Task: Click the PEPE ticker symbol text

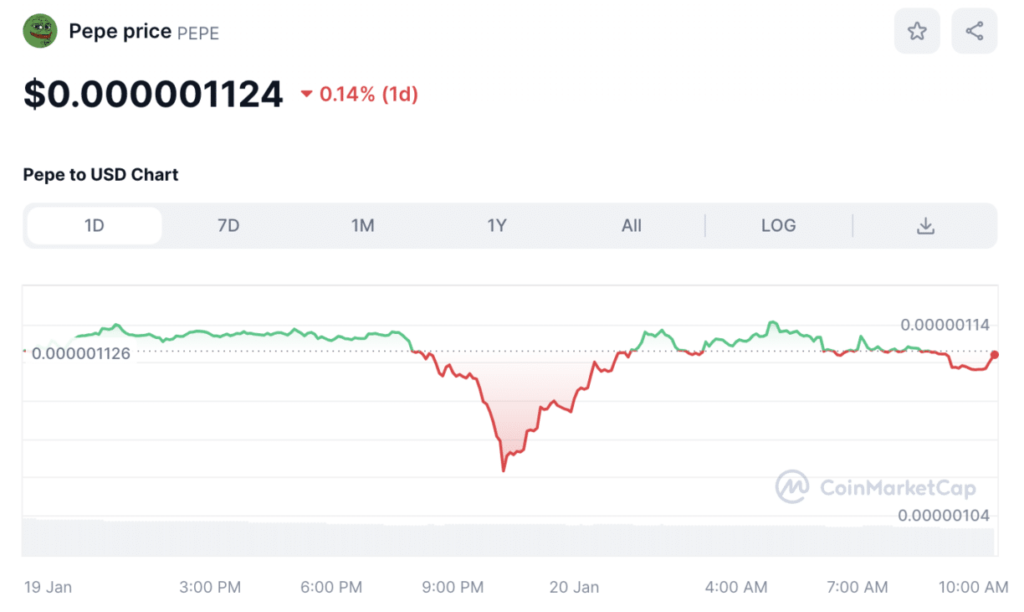Action: [x=198, y=33]
